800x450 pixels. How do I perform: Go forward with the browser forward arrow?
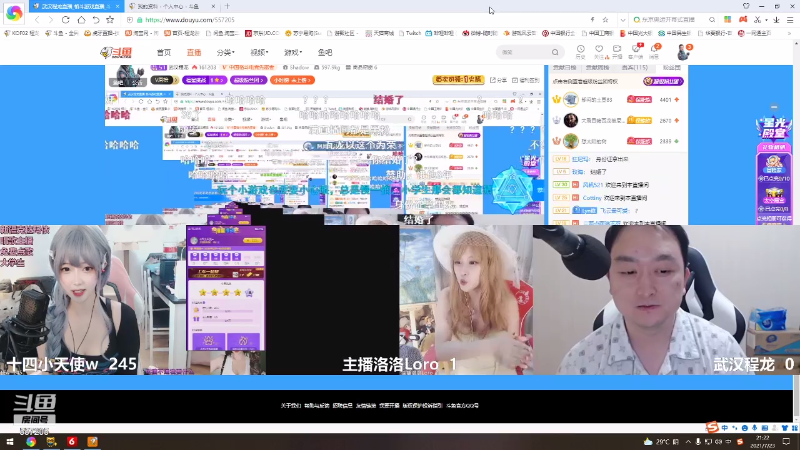51,20
